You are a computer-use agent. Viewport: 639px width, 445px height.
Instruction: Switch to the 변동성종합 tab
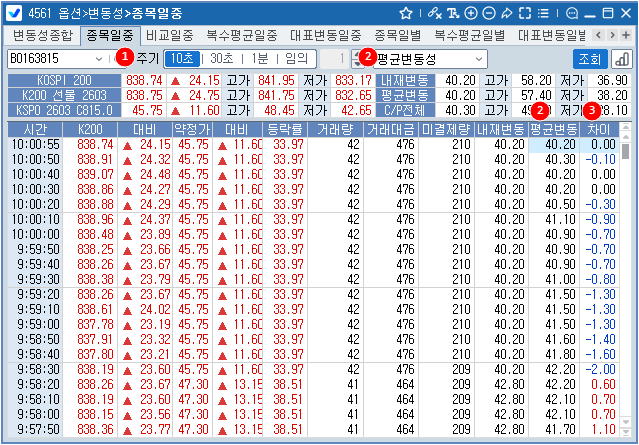(x=42, y=34)
